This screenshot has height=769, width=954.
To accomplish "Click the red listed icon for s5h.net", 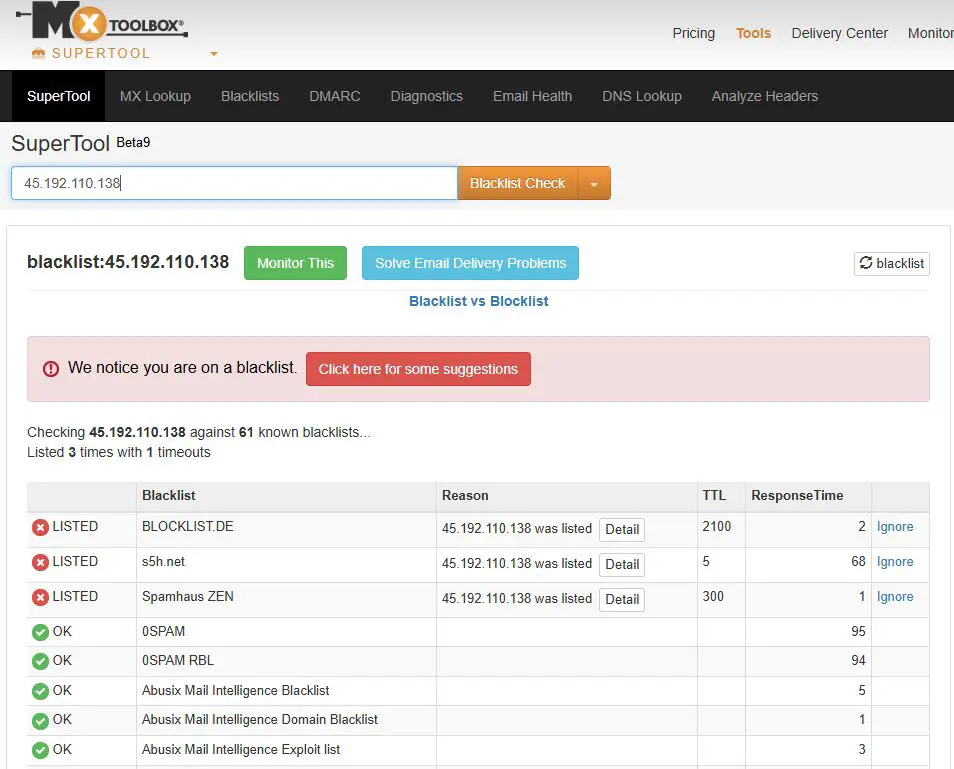I will click(40, 563).
